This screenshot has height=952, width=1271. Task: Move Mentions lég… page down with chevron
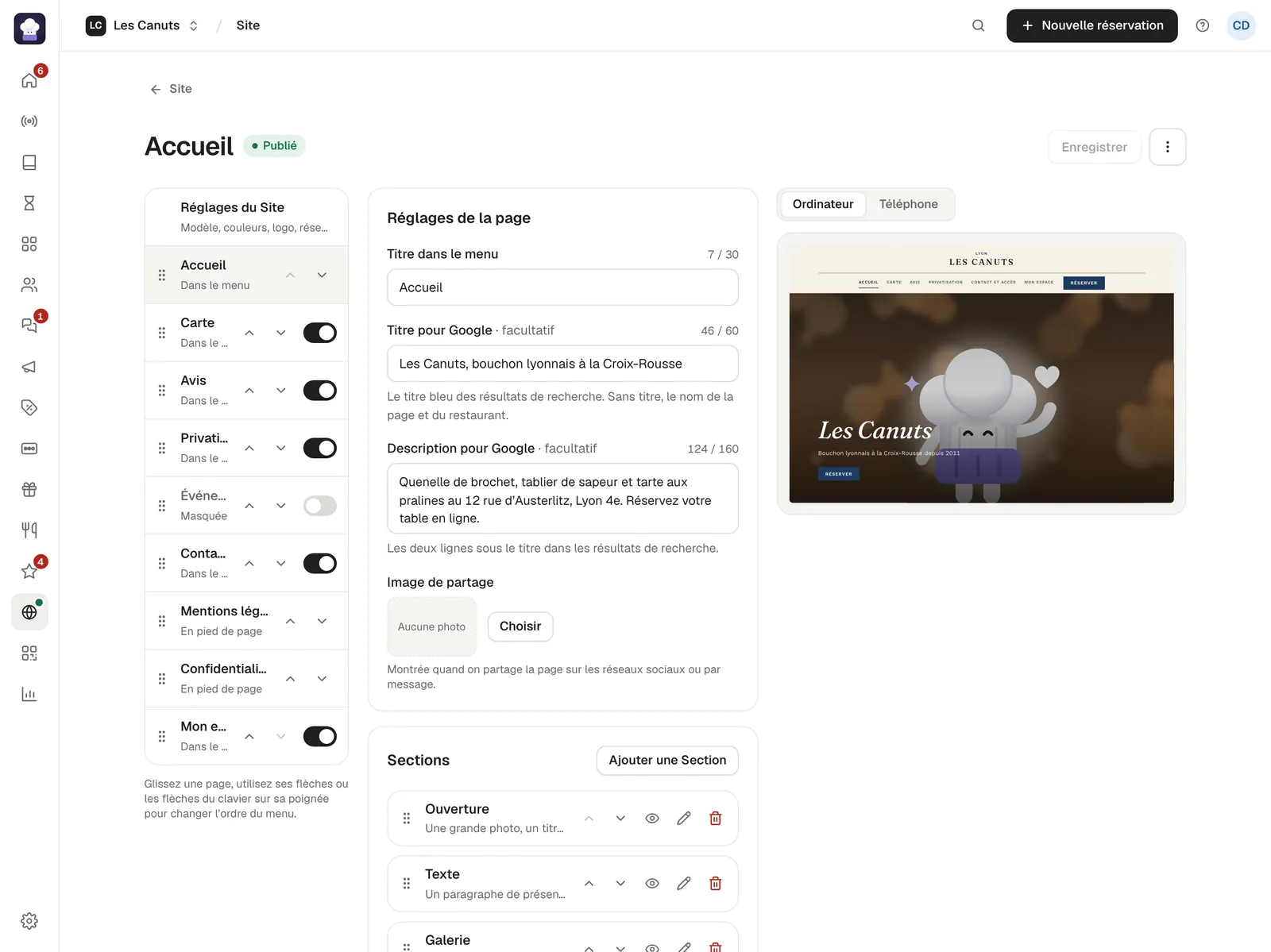[323, 621]
